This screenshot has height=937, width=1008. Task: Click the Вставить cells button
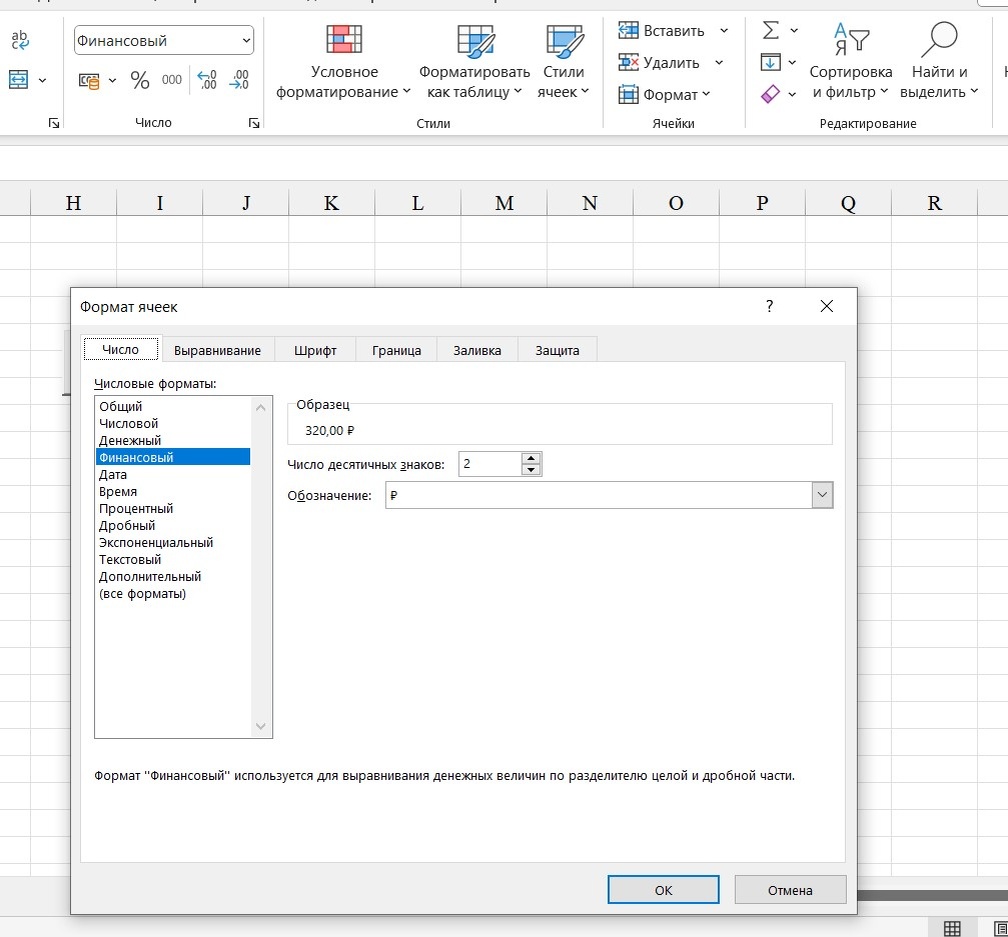click(x=661, y=30)
